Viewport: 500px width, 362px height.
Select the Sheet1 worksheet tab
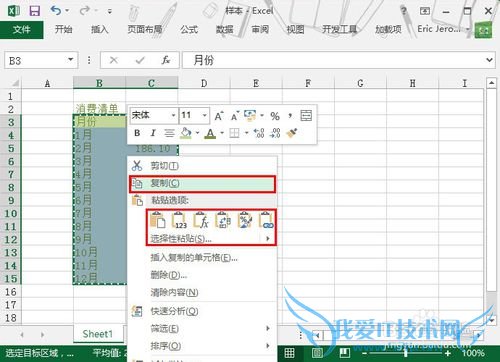coord(98,334)
